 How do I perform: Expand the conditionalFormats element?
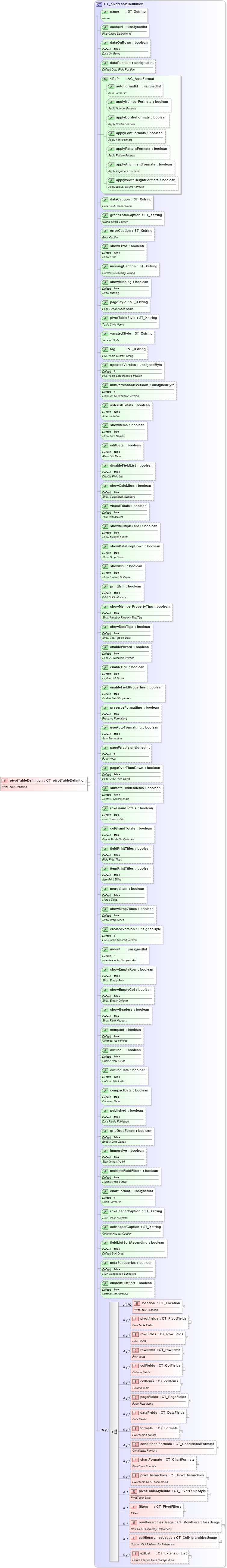click(x=218, y=1447)
